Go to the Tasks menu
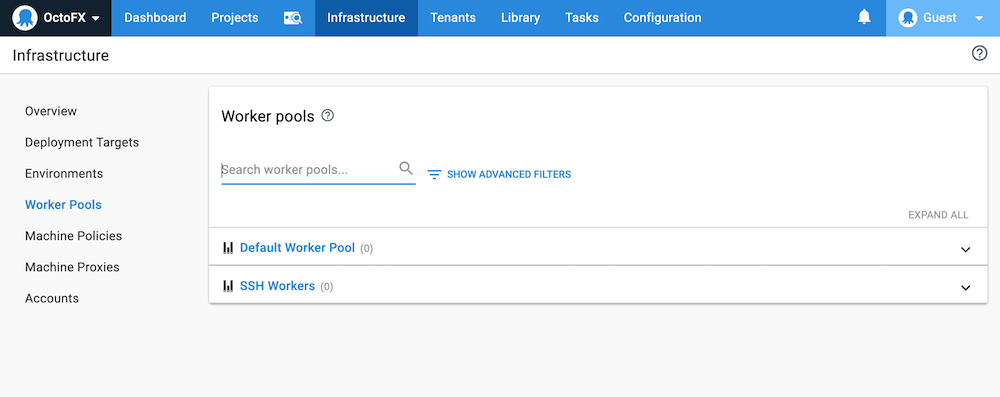Viewport: 1000px width, 397px height. coord(582,18)
